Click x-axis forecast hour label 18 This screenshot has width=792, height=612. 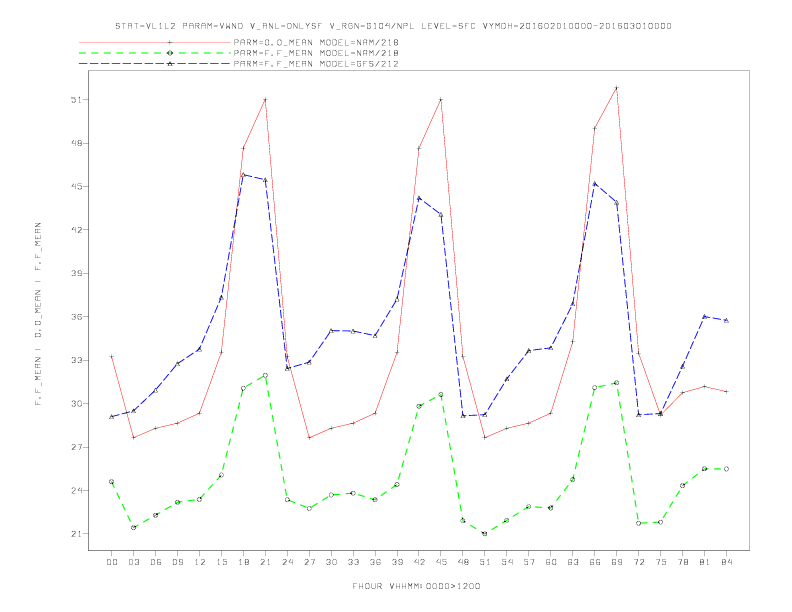click(x=243, y=562)
